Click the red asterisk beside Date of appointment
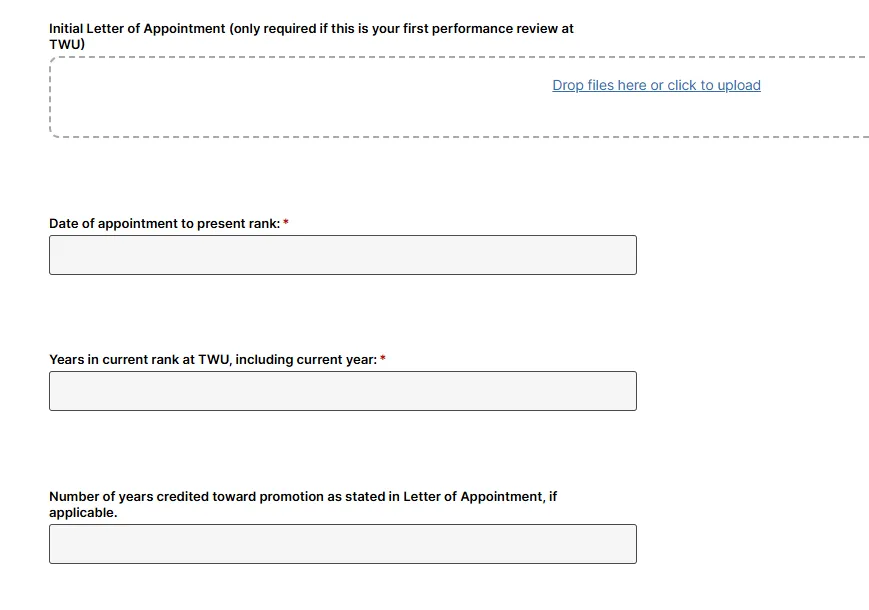This screenshot has height=610, width=869. (286, 224)
